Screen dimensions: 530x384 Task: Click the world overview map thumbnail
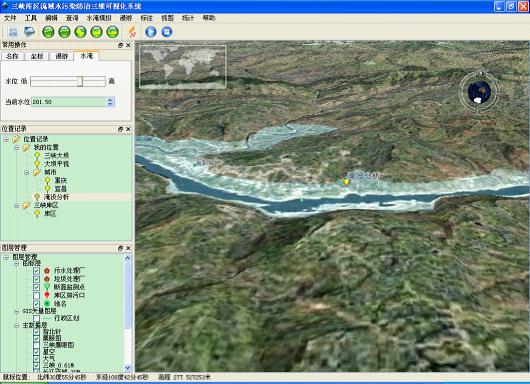pos(183,67)
